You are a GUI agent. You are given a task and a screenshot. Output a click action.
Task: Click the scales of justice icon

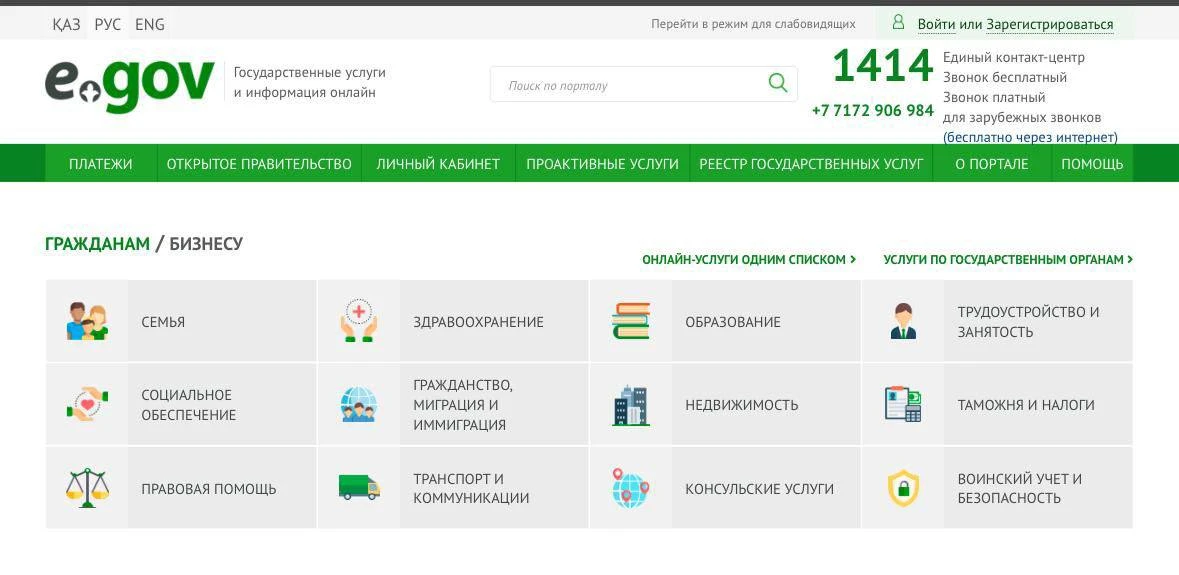point(87,489)
